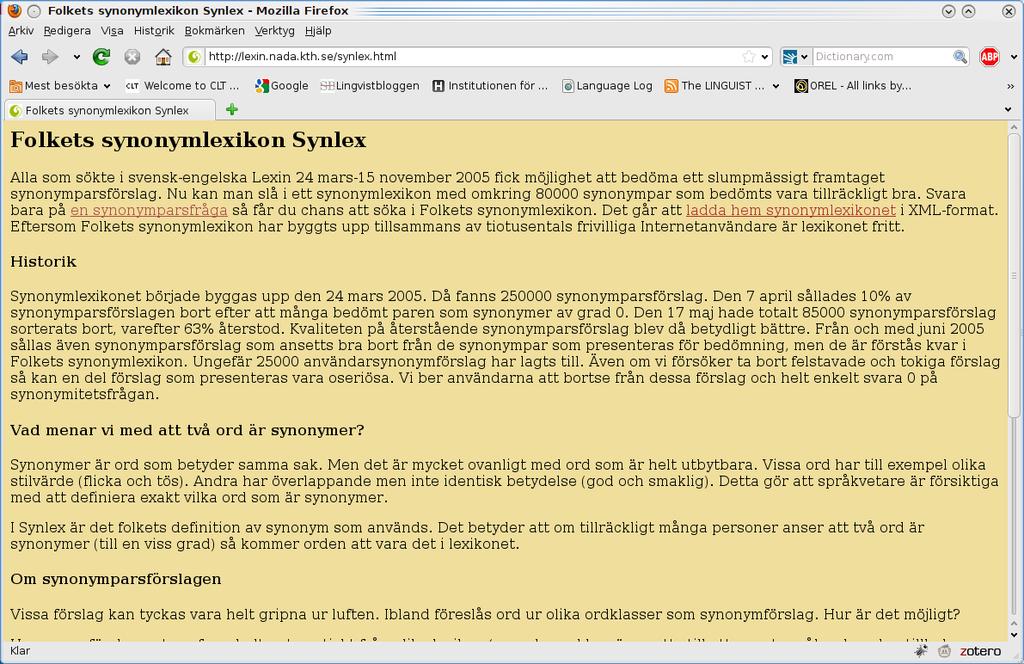Open the Redigera menu
Screen dimensions: 1024x664
(x=67, y=31)
